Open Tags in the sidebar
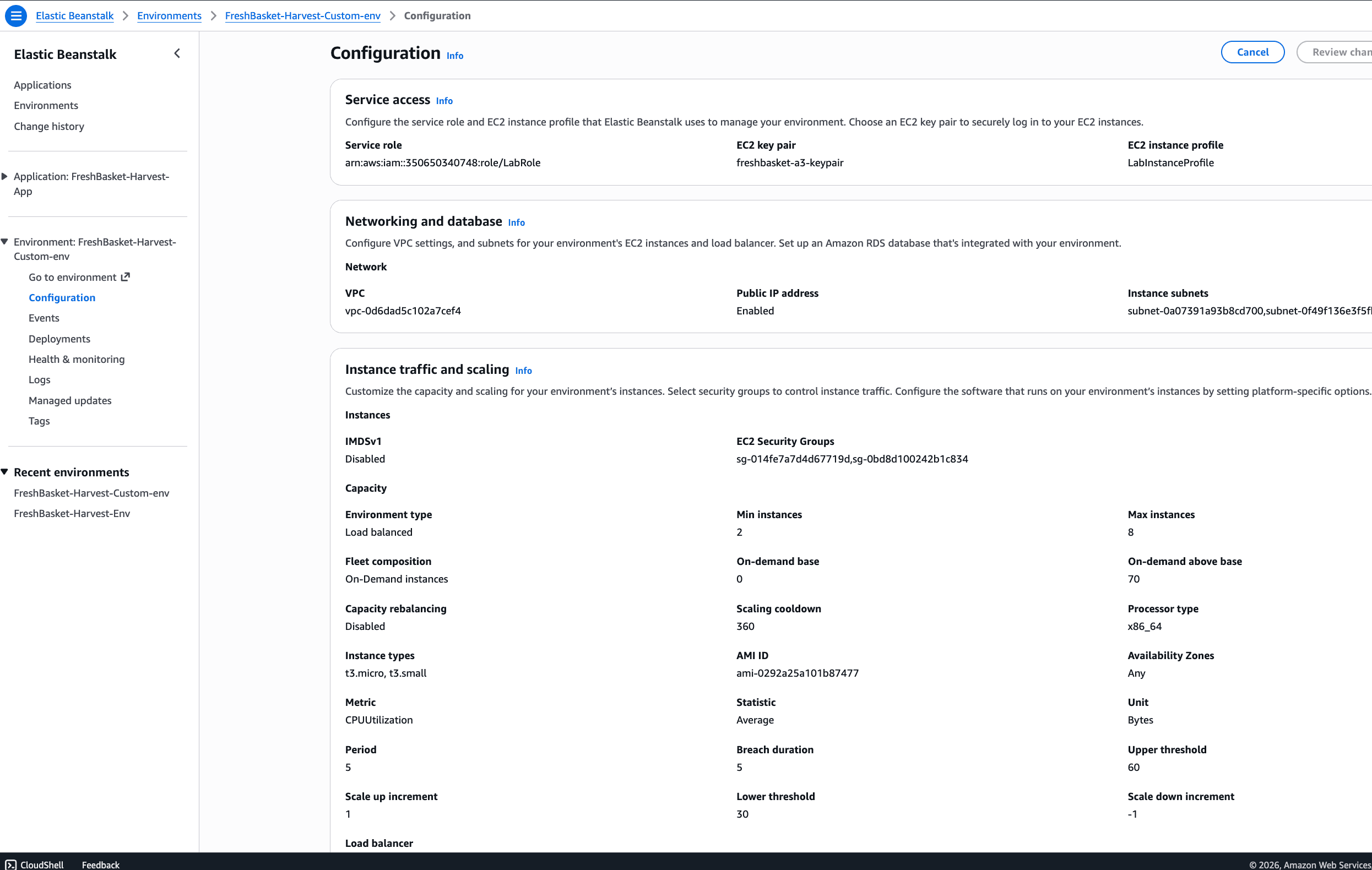Screen dimensions: 1372x870 [x=39, y=421]
